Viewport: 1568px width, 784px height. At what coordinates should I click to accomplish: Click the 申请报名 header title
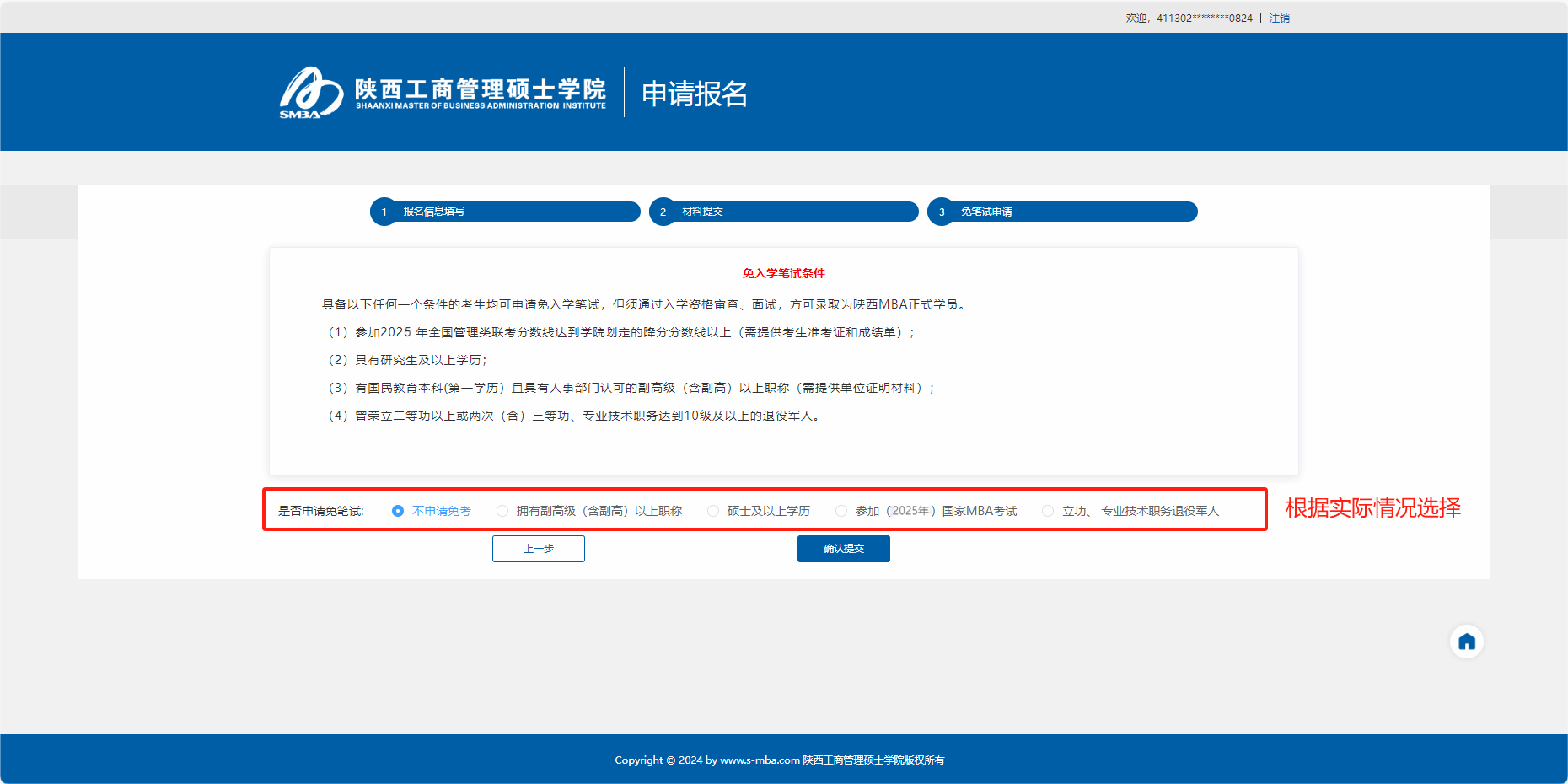pyautogui.click(x=694, y=94)
